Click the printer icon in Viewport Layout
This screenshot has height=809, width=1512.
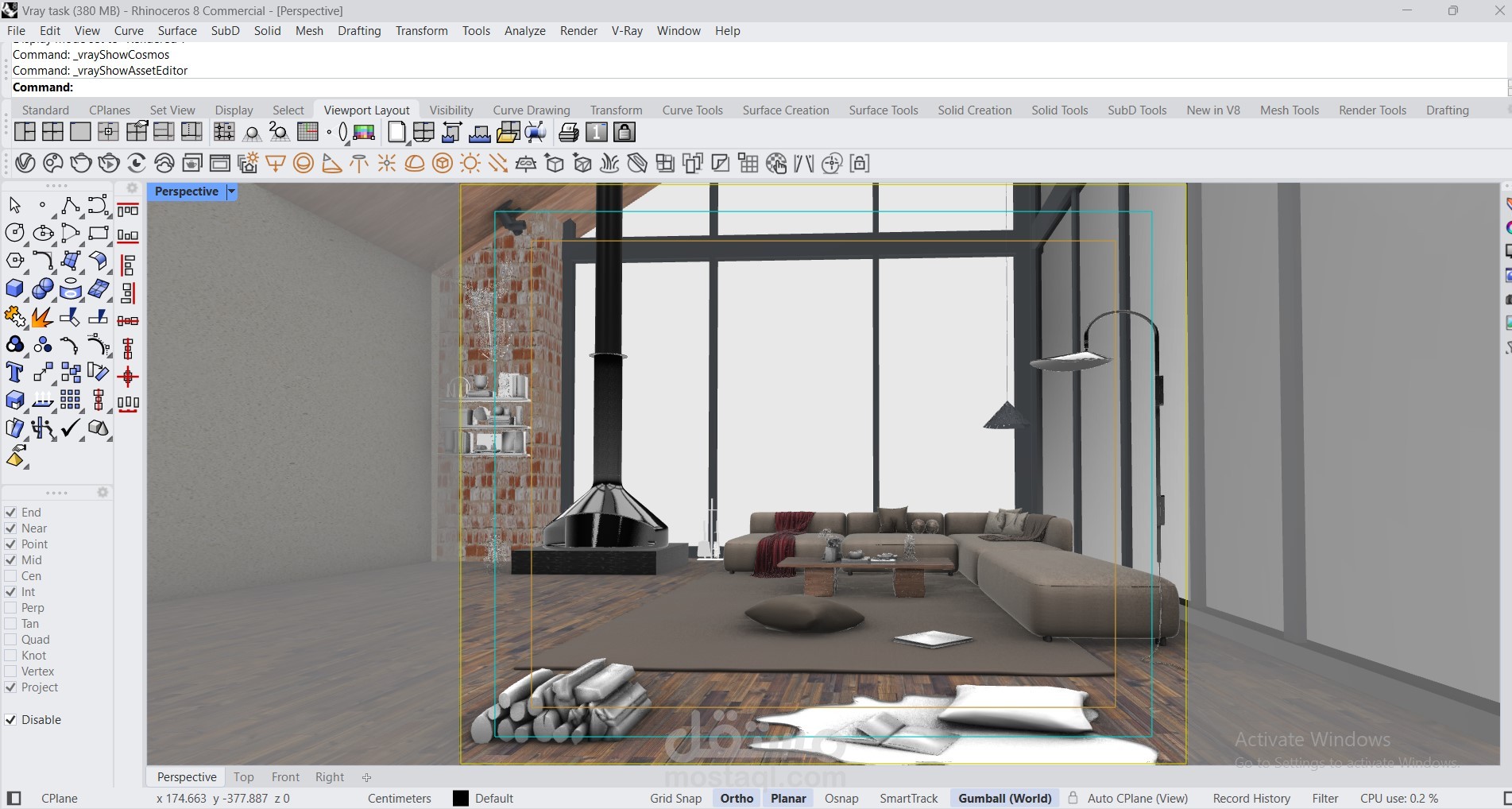[569, 132]
